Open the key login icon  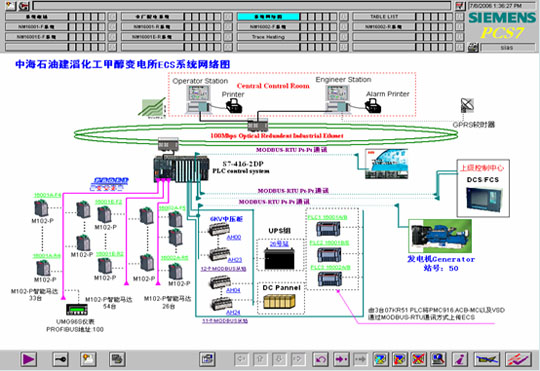(x=60, y=359)
